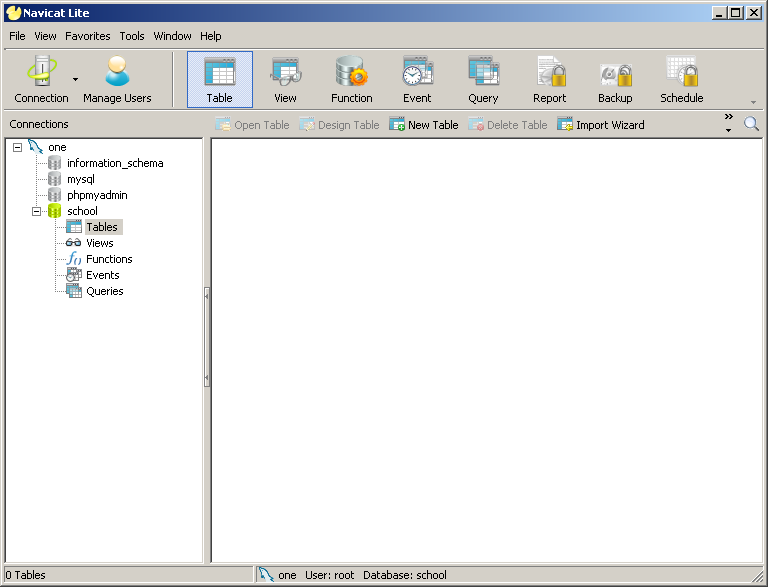This screenshot has width=768, height=587.
Task: Click the information_schema database icon
Action: tap(54, 163)
